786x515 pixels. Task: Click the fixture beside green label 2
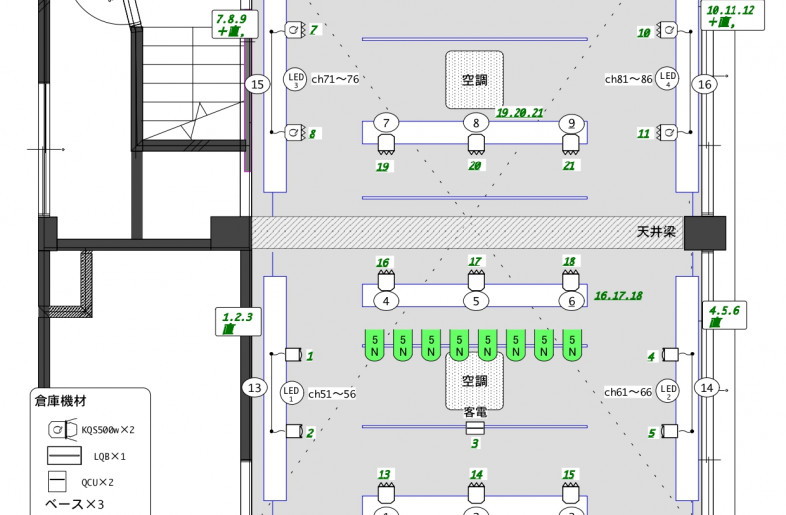294,431
